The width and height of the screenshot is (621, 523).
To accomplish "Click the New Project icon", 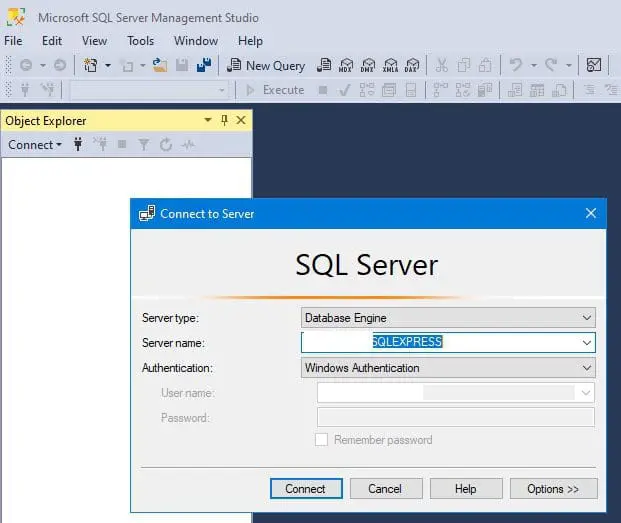I will pos(90,65).
